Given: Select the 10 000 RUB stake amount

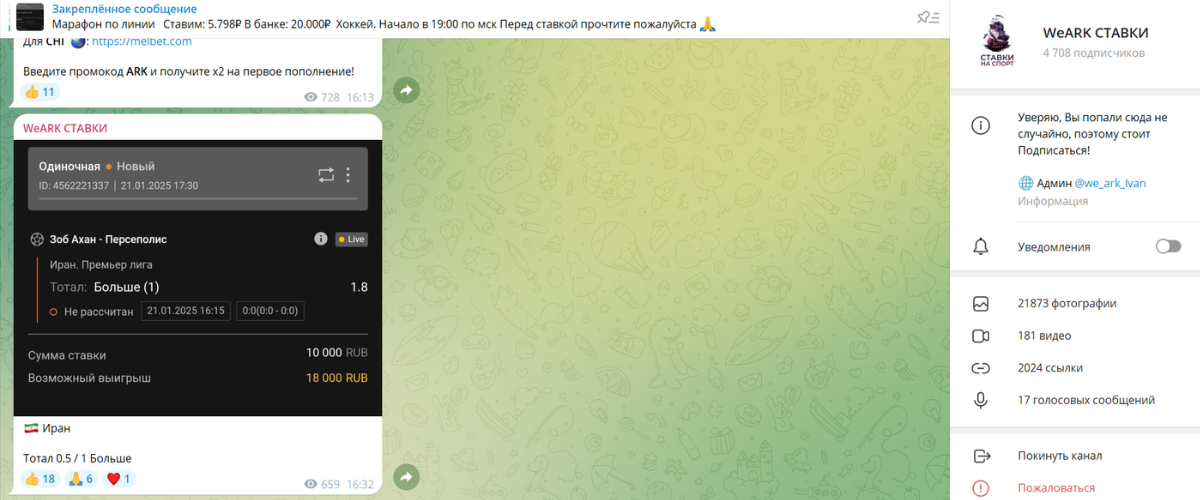Looking at the screenshot, I should 336,354.
